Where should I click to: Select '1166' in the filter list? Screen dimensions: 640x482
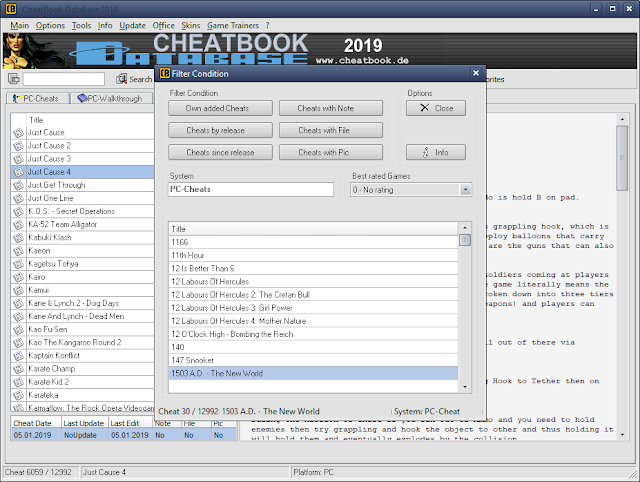click(x=313, y=242)
